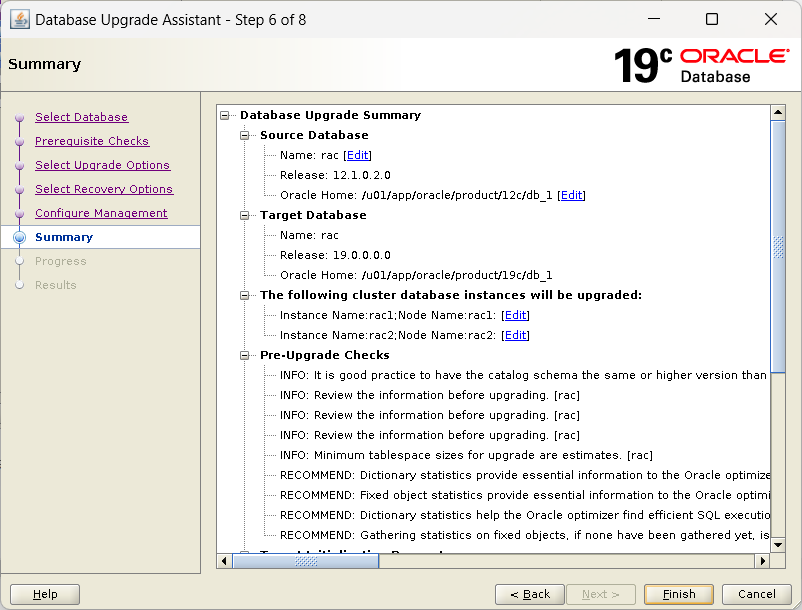
Task: Collapse the Target Database section
Action: (x=244, y=215)
